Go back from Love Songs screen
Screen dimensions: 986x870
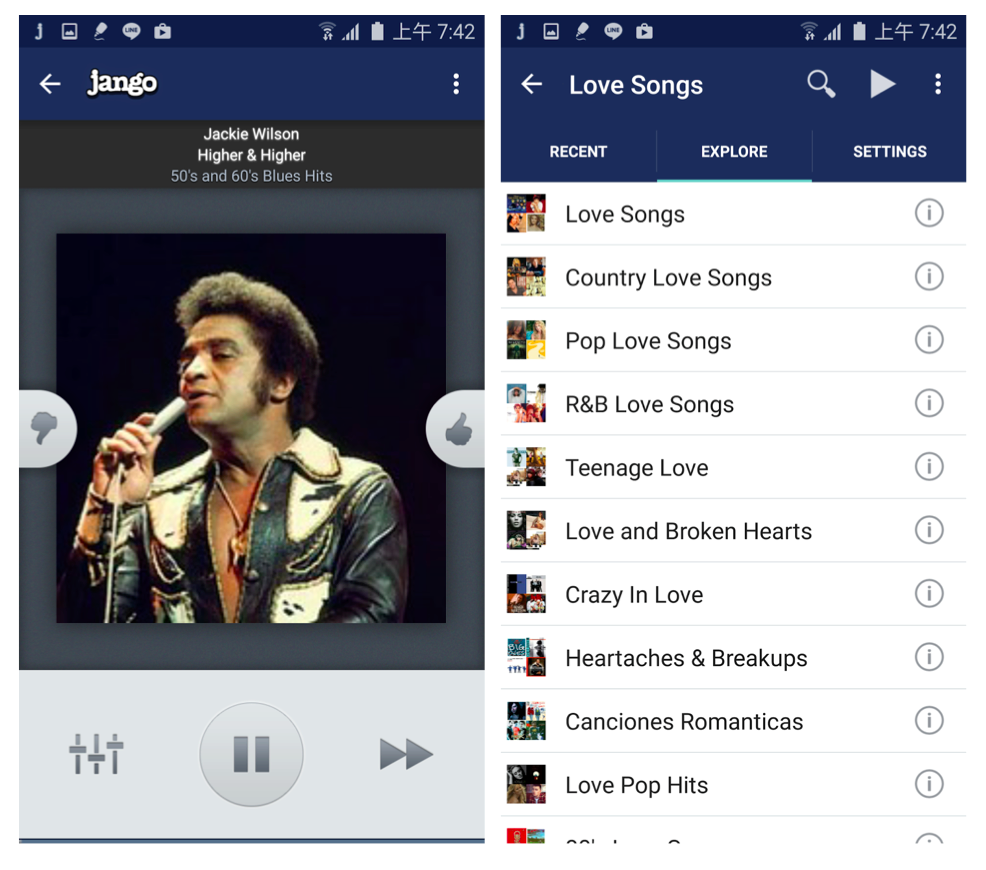coord(532,85)
